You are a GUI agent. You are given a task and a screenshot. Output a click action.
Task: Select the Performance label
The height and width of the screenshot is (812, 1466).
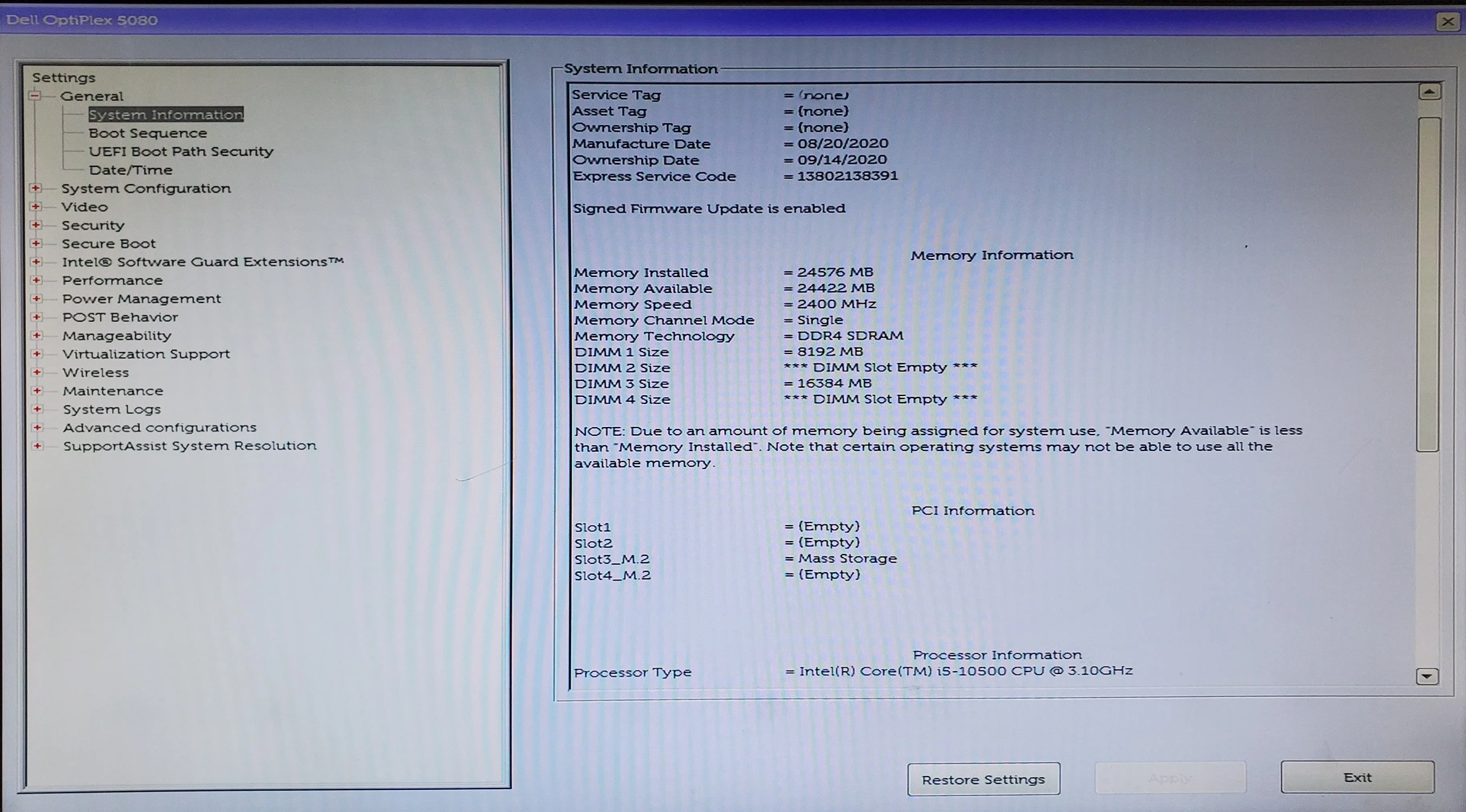point(112,281)
